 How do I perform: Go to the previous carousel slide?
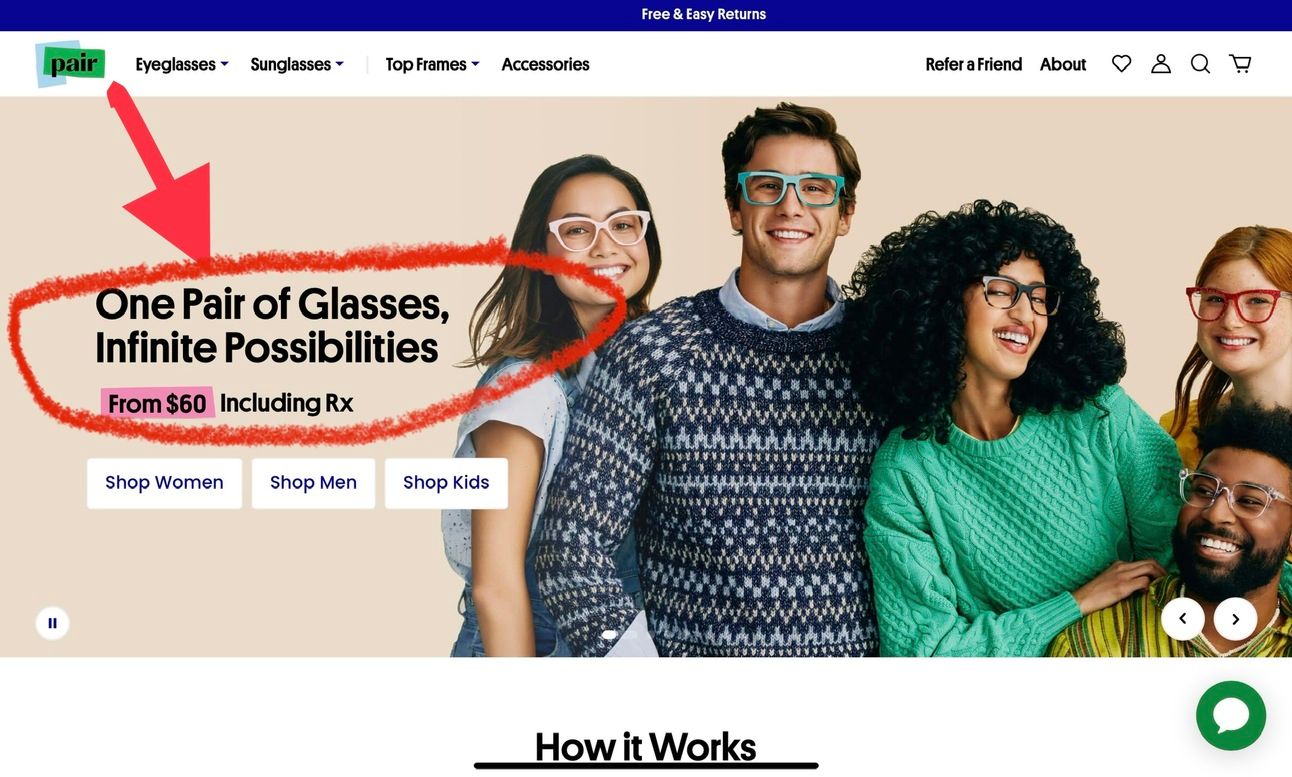[x=1183, y=619]
